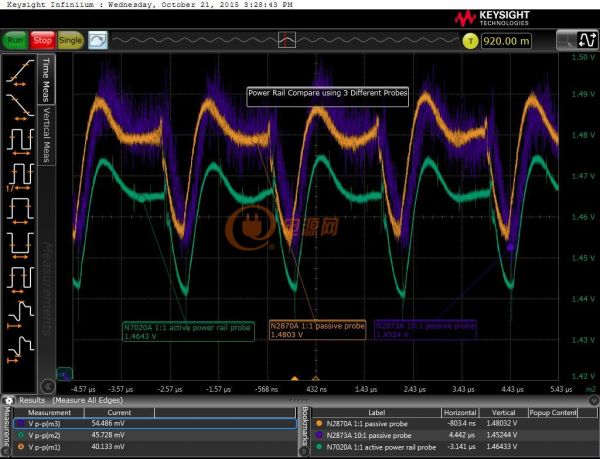Click the hollow orange time reference marker
Screen dimensions: 600x459
click(x=315, y=379)
